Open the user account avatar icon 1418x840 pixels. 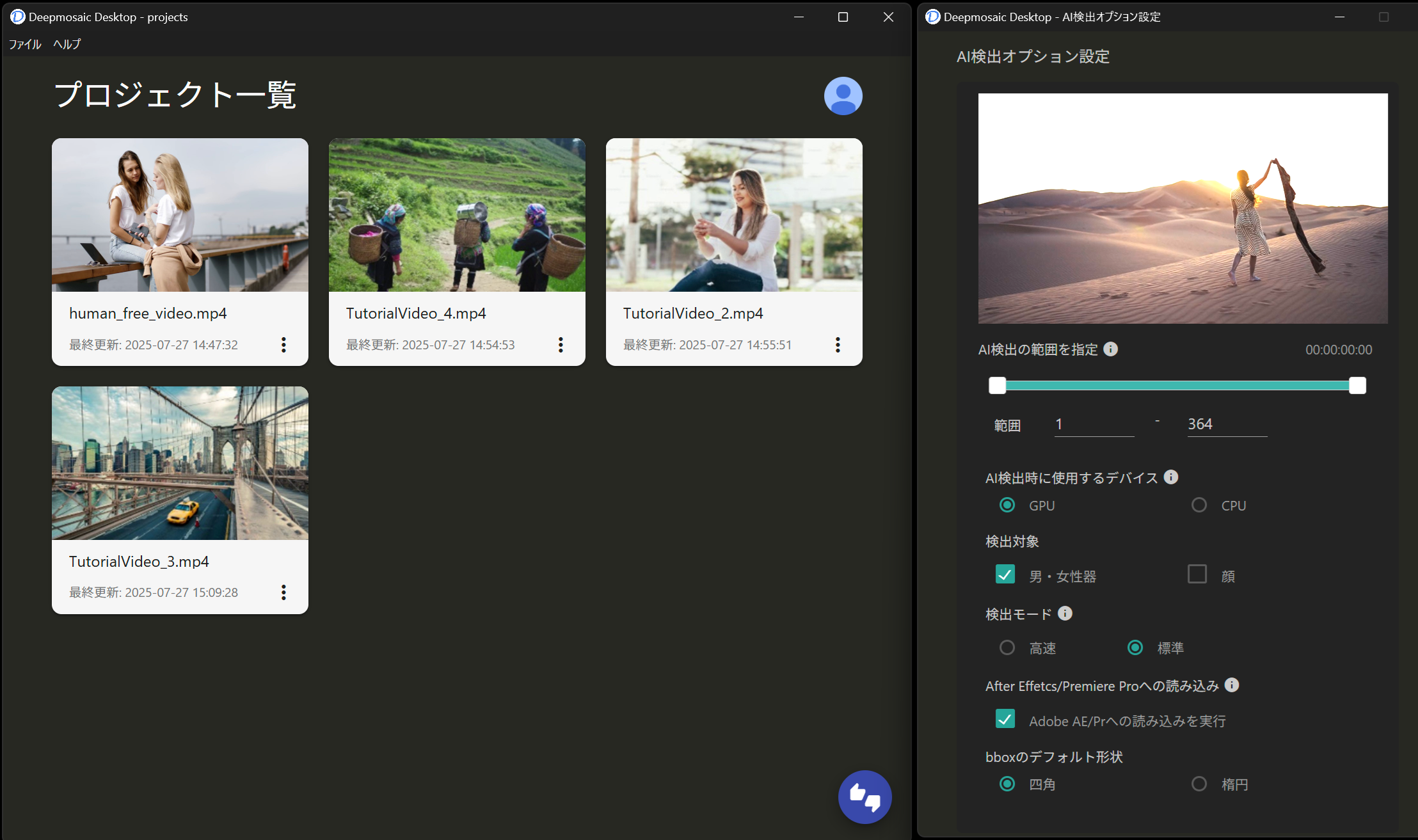843,96
